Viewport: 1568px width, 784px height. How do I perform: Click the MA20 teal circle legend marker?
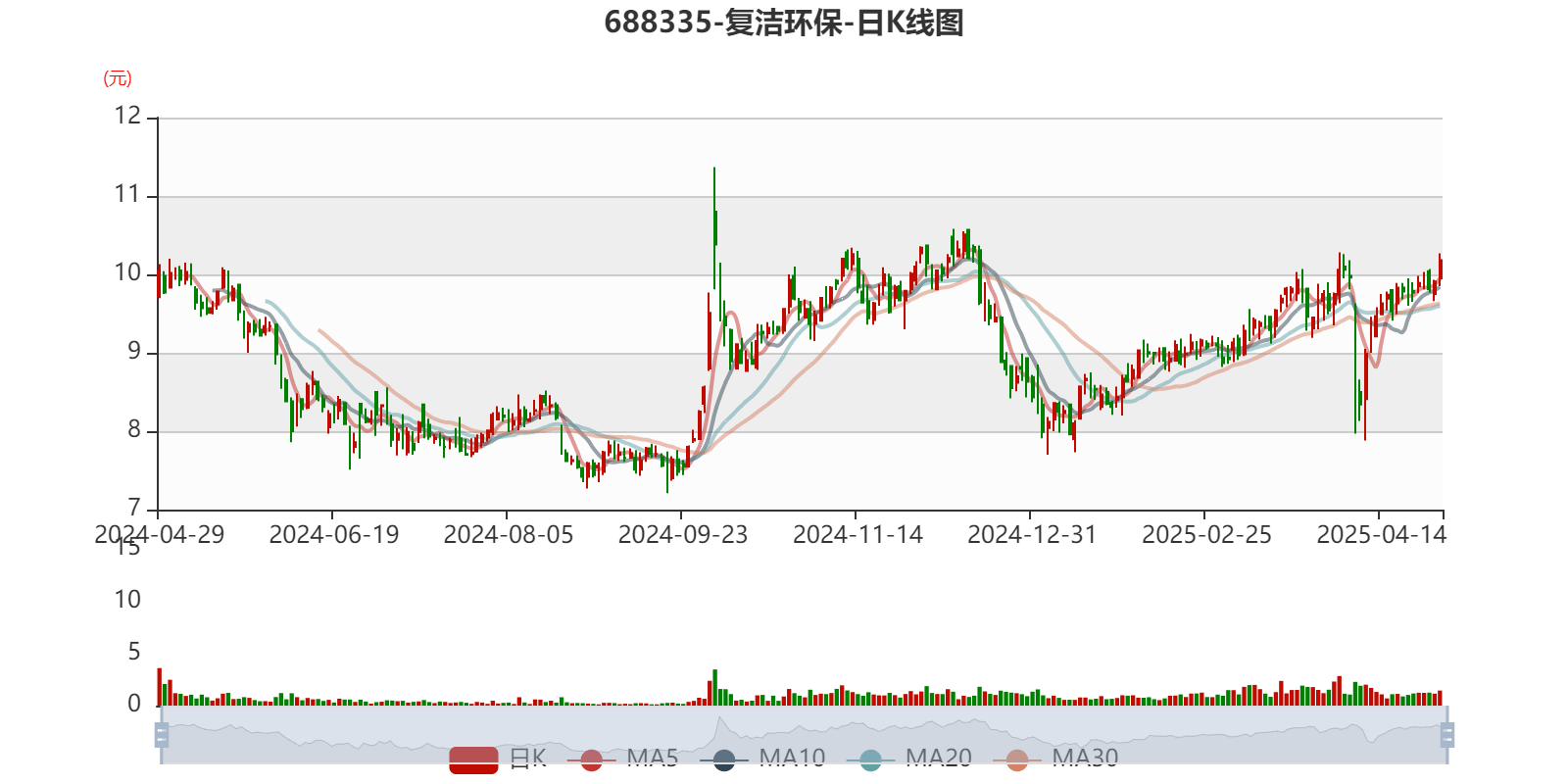(x=870, y=760)
